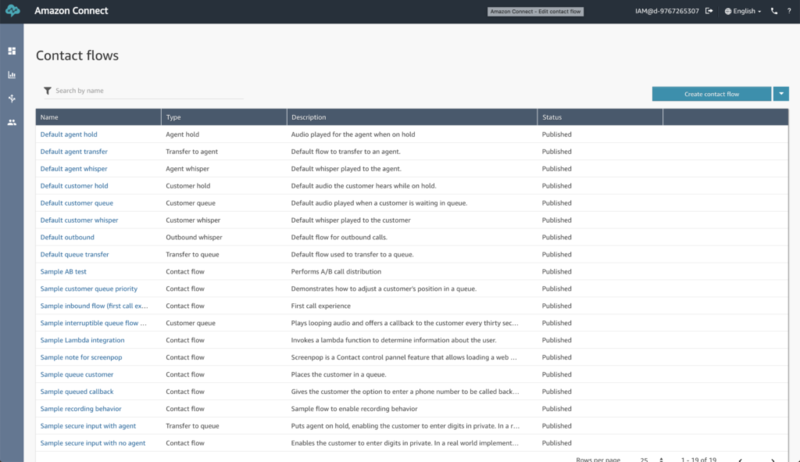
Task: Click 'Places the customer in a queue.' text
Action: pyautogui.click(x=338, y=374)
